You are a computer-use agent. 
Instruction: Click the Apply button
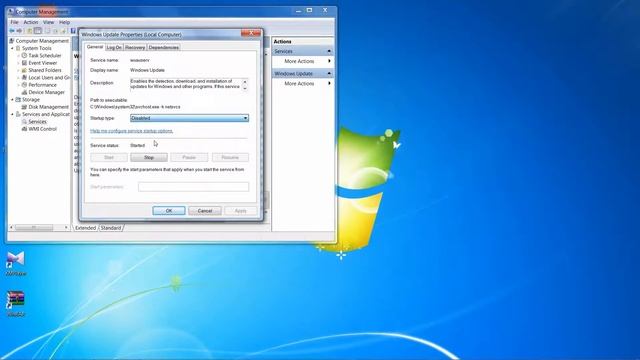[240, 211]
